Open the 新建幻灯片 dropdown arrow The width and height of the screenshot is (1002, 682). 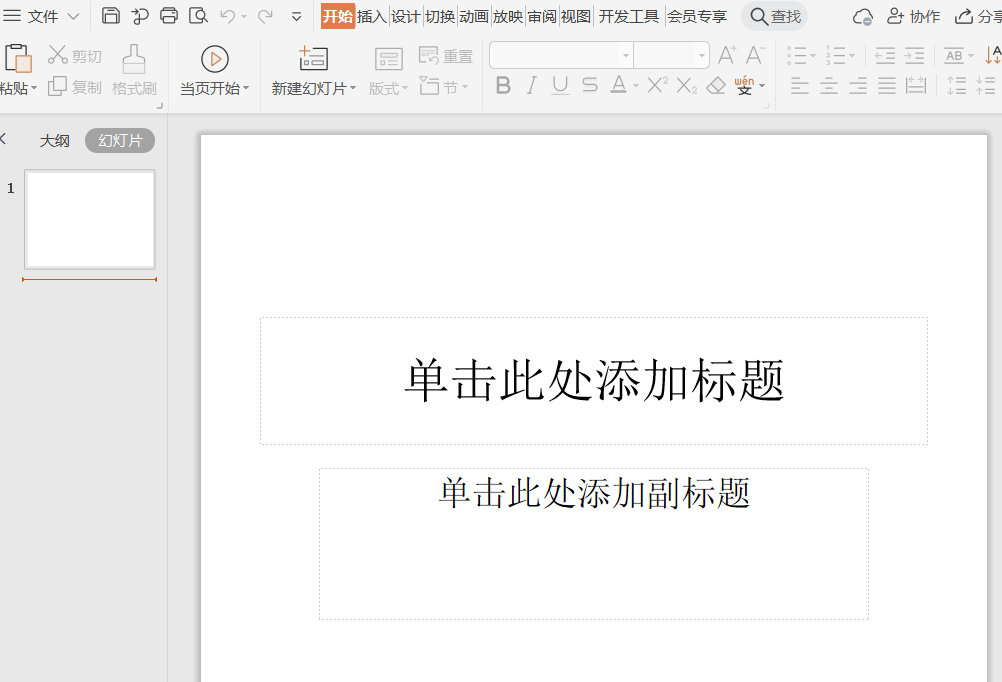pyautogui.click(x=353, y=86)
